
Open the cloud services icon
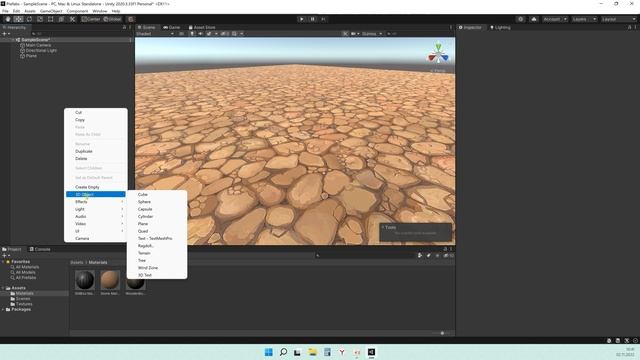534,19
